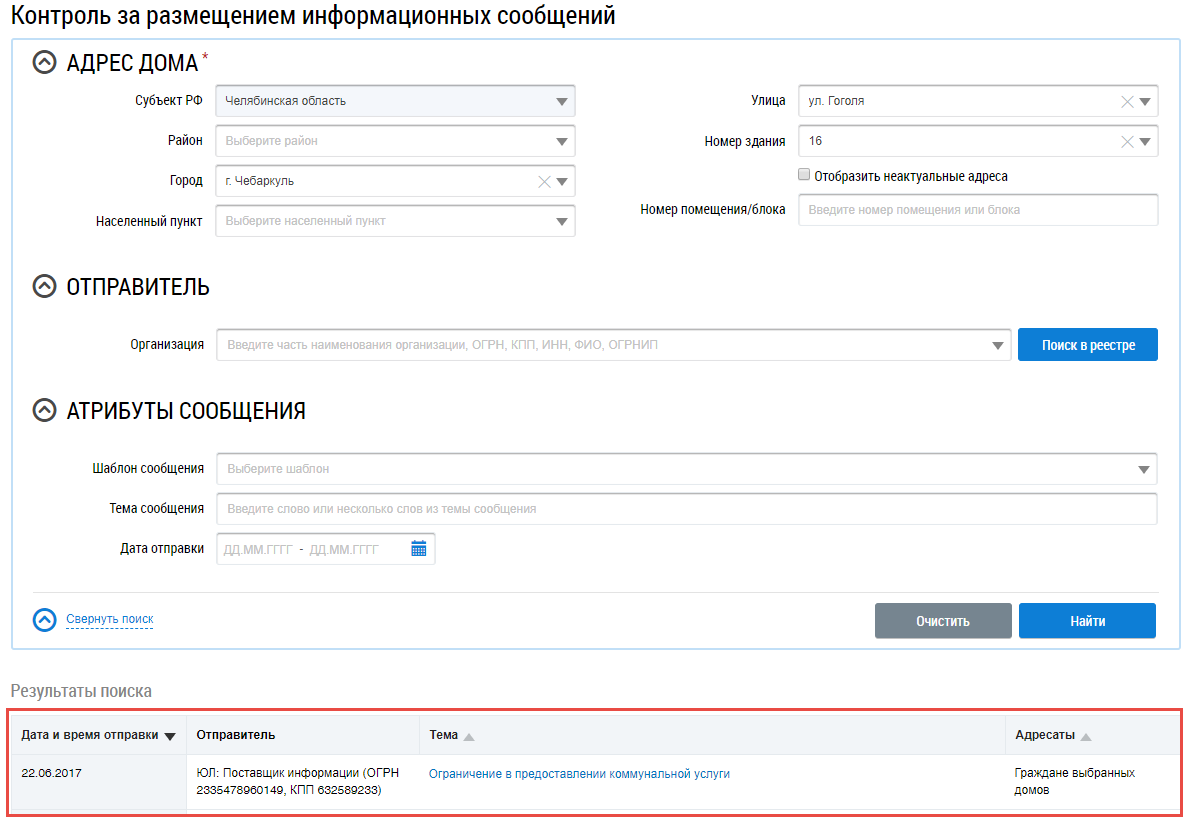Click the Очистить button

click(x=943, y=621)
